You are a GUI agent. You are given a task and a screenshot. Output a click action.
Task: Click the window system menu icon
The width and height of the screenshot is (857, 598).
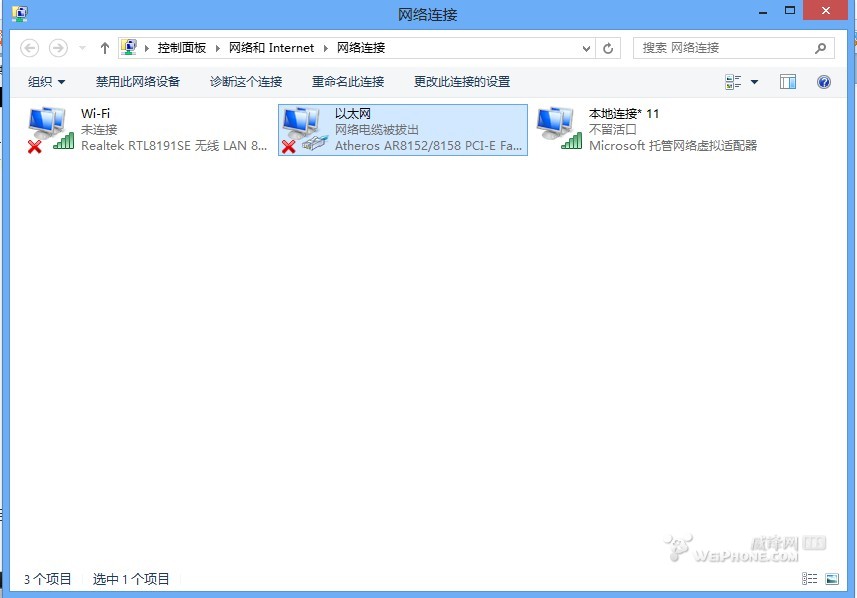[19, 14]
